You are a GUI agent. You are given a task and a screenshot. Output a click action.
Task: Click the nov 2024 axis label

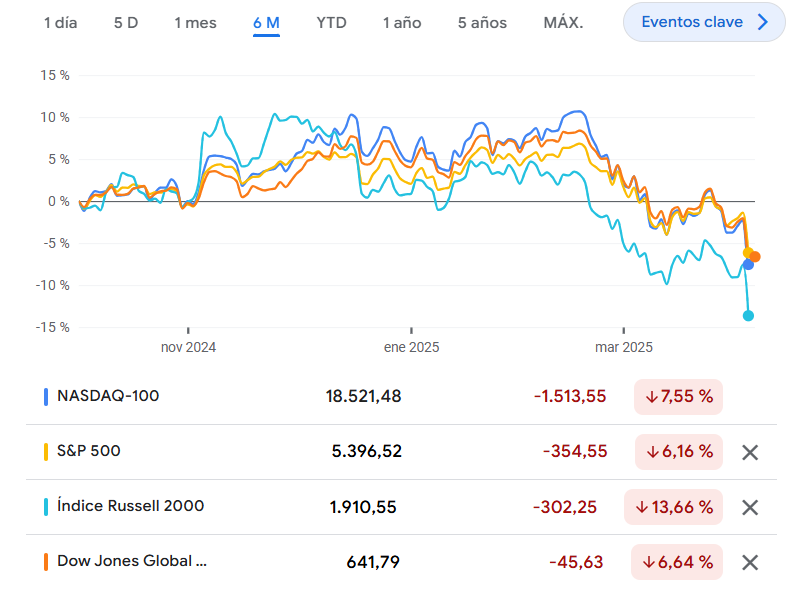pos(188,347)
